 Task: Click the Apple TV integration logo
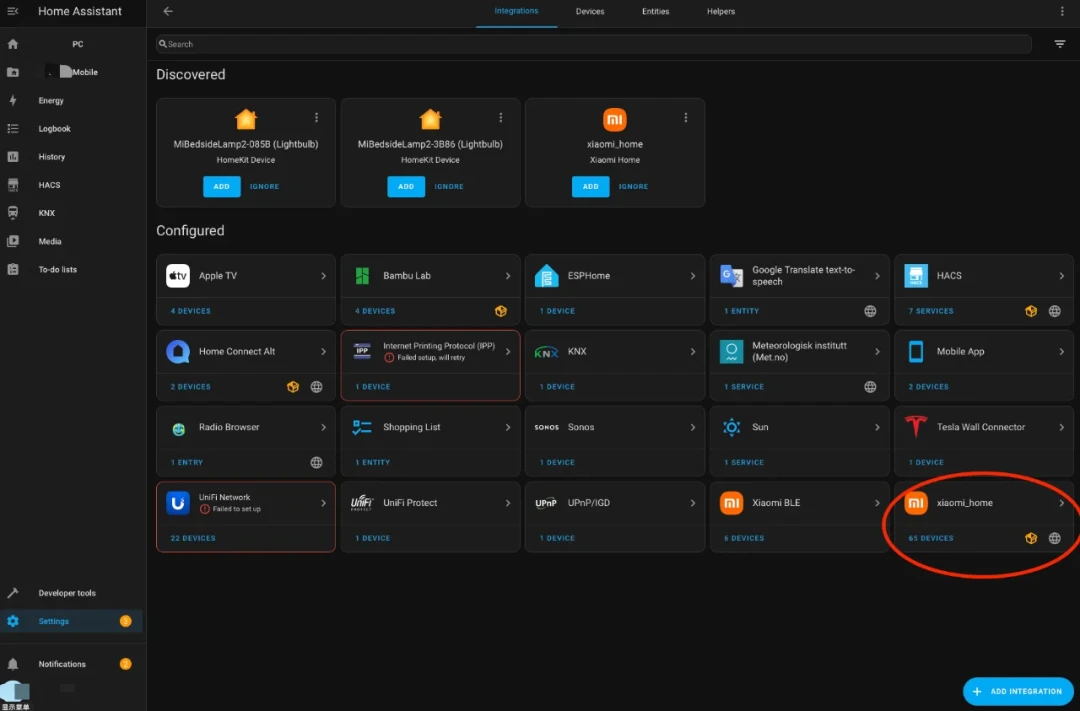click(x=178, y=276)
